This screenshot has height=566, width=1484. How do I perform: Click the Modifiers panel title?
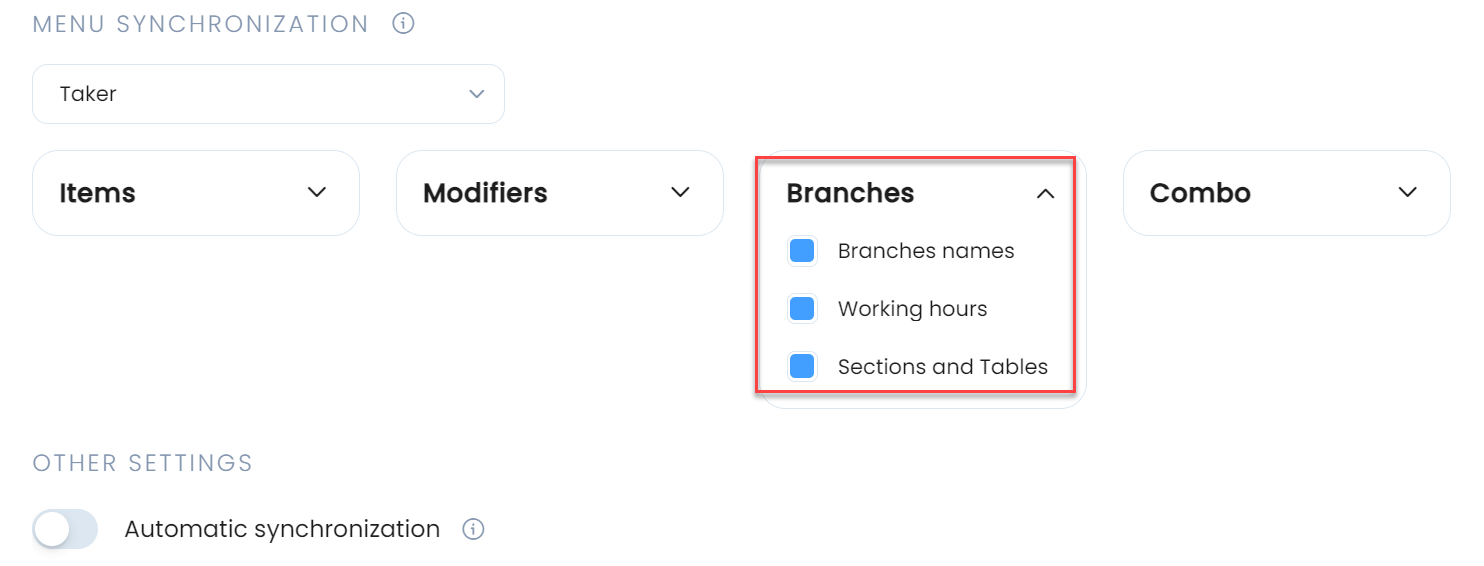tap(485, 193)
